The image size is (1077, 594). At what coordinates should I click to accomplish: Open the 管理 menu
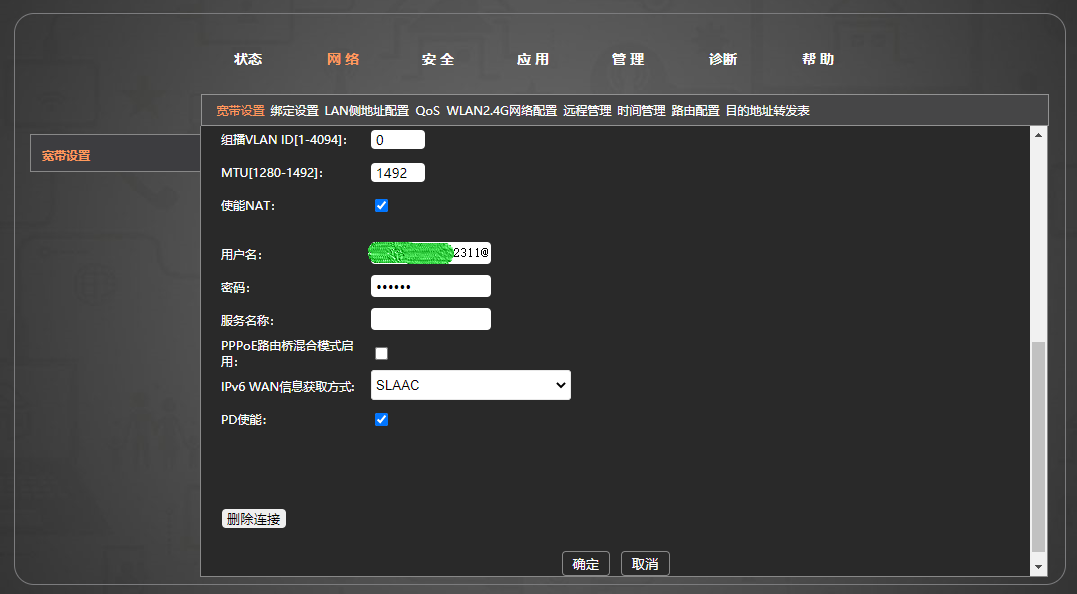(x=627, y=59)
